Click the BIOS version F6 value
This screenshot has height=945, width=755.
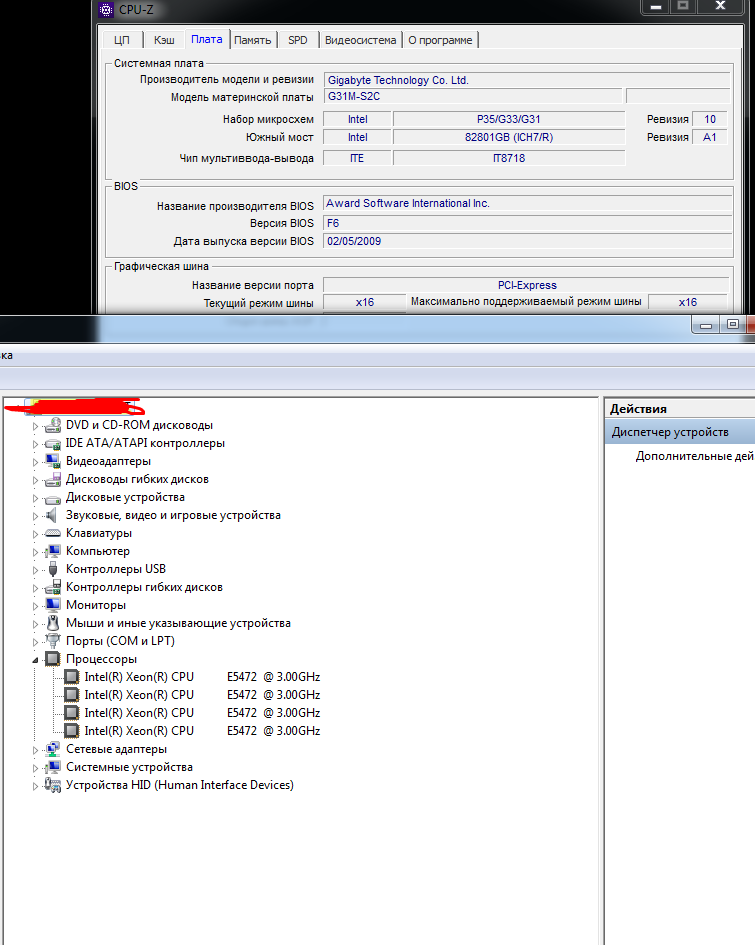[528, 223]
